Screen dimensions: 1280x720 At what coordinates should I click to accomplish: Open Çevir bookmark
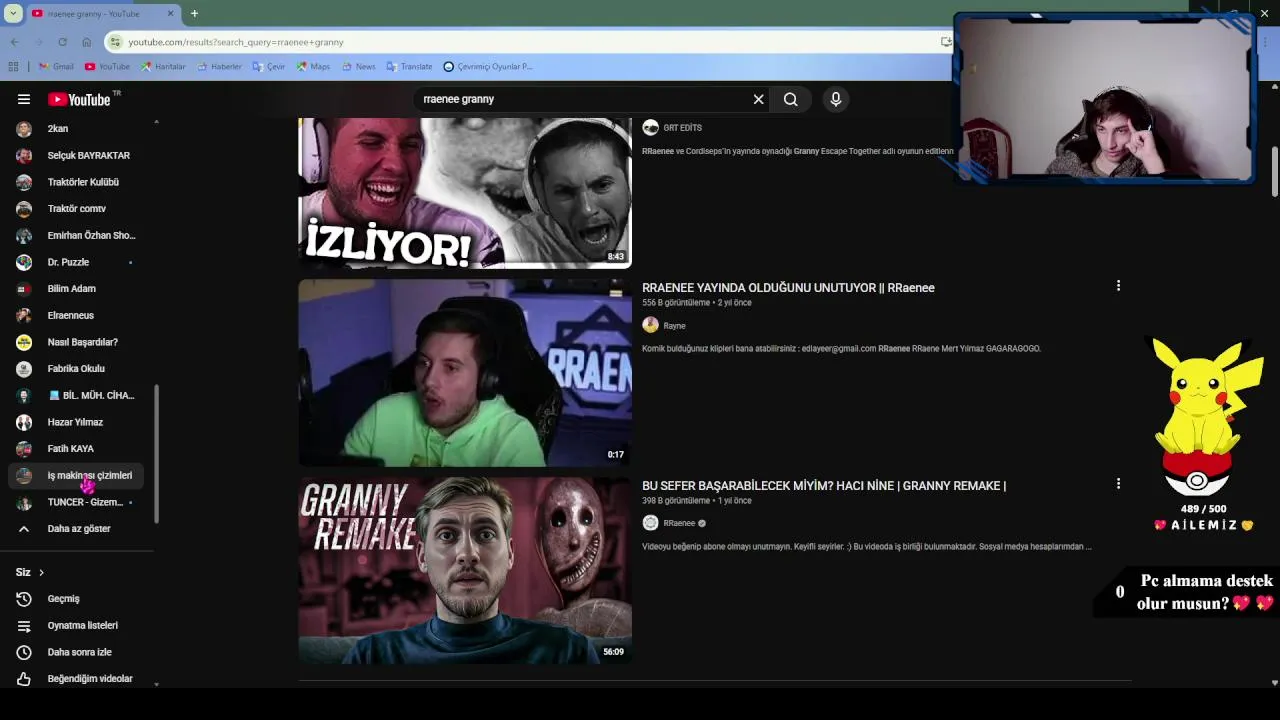[269, 67]
